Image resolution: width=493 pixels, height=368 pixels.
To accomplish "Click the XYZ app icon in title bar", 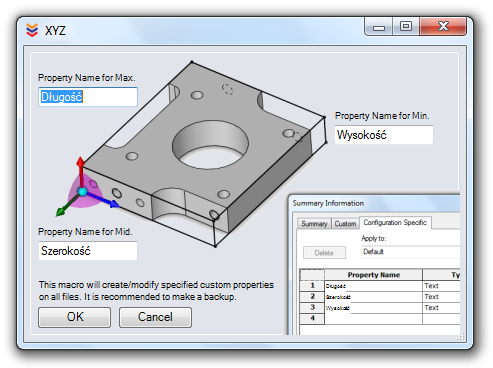I will coord(32,30).
